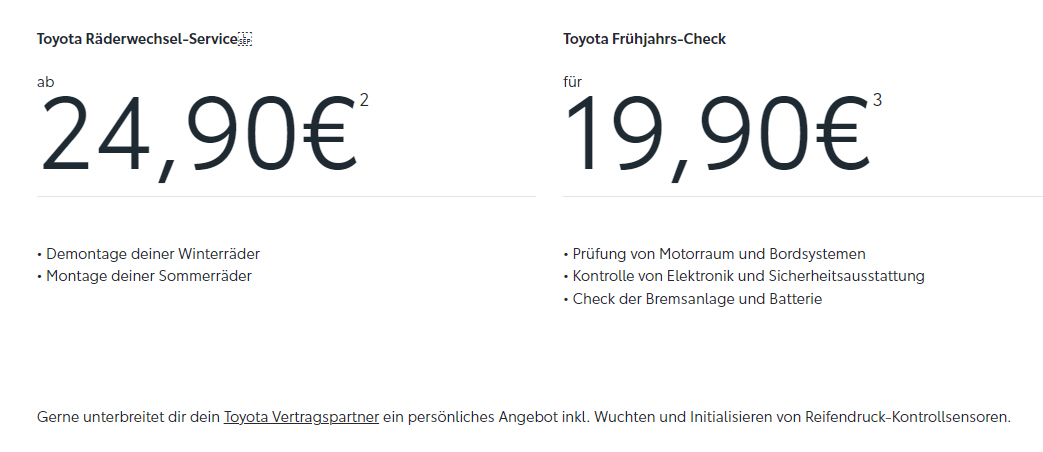Screen dimensions: 1043x452
Task: Click the 'ab' label above 24,90€
Action: coord(46,82)
